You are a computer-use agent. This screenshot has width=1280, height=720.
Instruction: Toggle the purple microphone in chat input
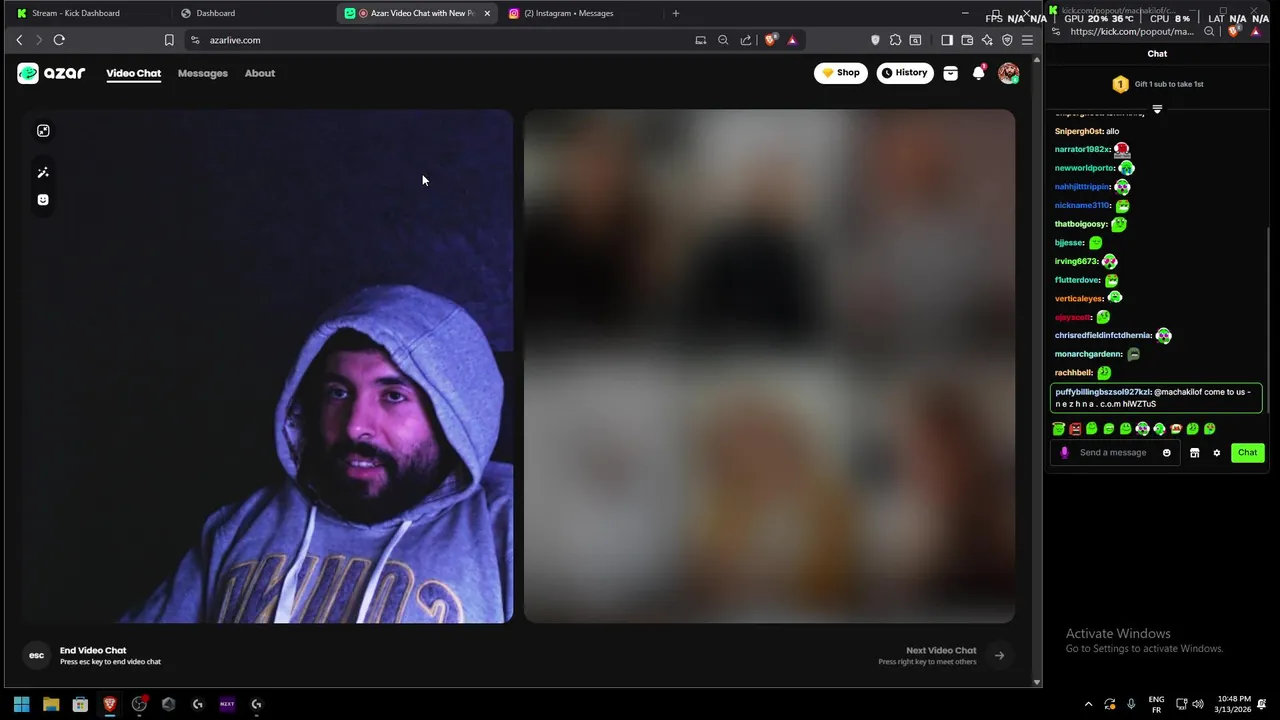1064,453
